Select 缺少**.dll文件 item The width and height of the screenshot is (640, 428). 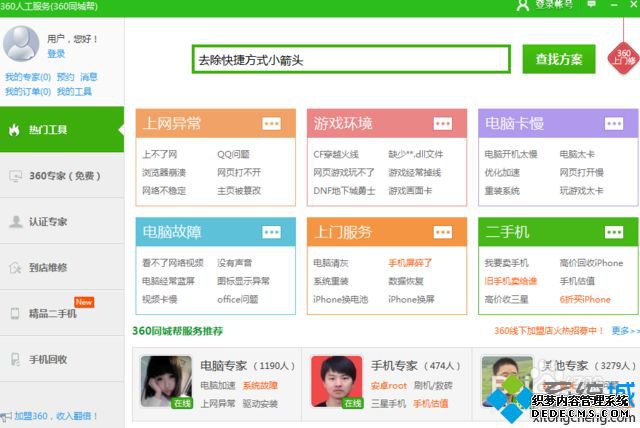tap(416, 154)
